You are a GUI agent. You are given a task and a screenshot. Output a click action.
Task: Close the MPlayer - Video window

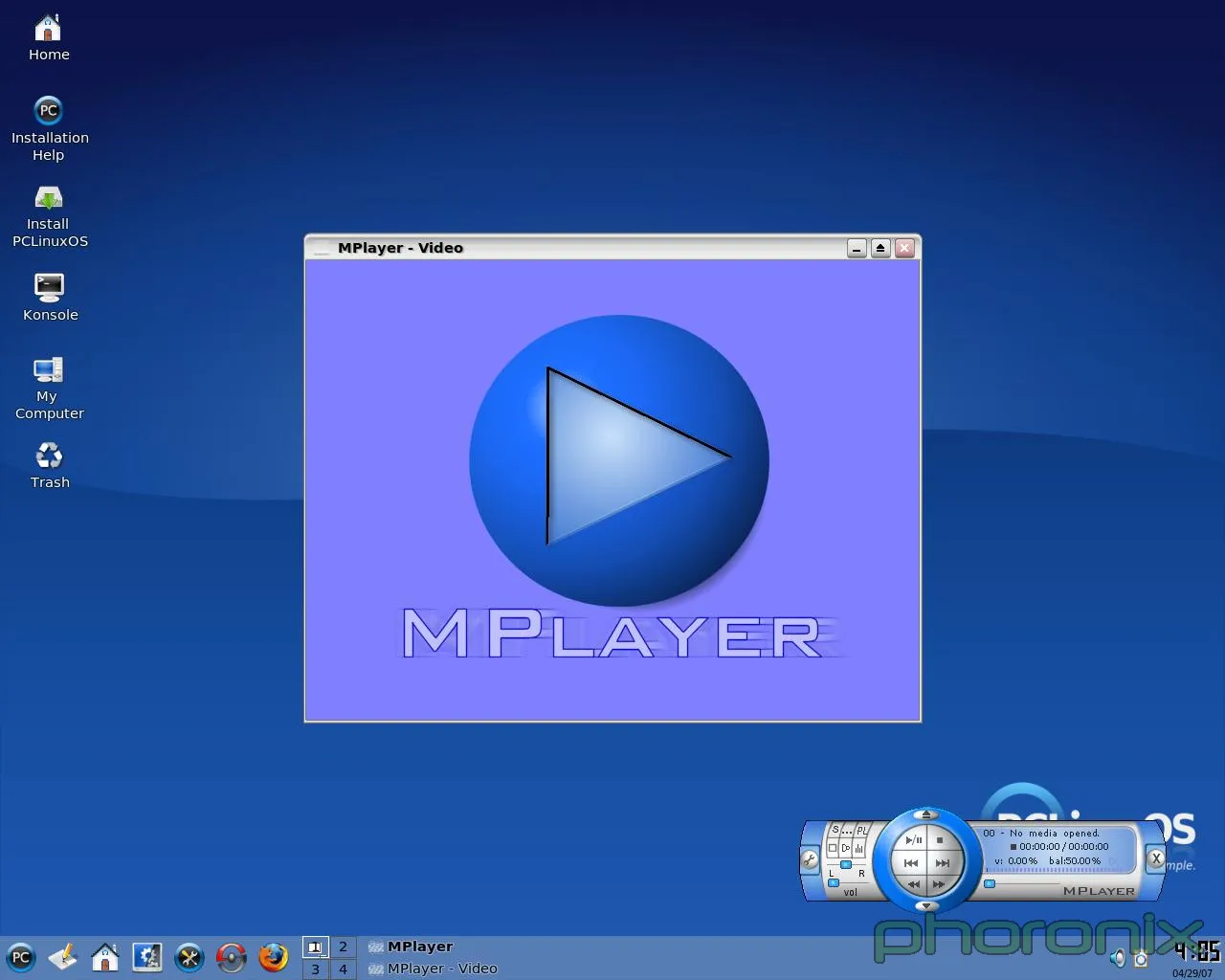pyautogui.click(x=904, y=249)
